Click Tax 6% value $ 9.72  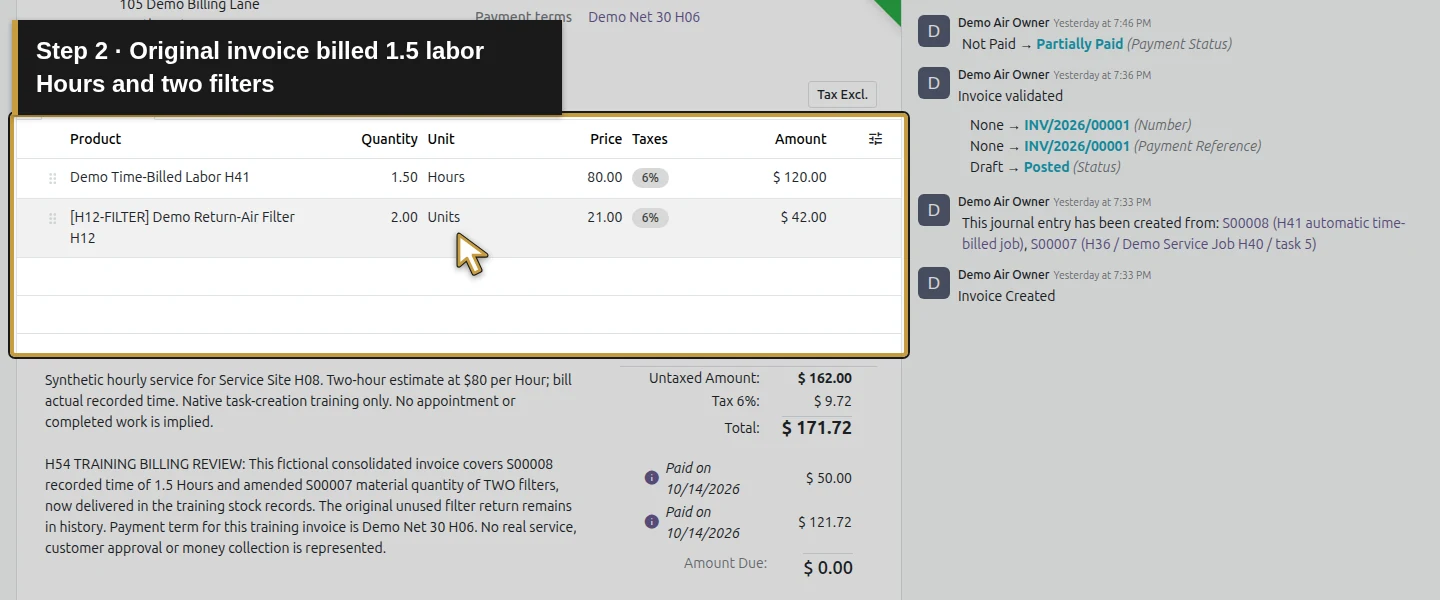[833, 401]
